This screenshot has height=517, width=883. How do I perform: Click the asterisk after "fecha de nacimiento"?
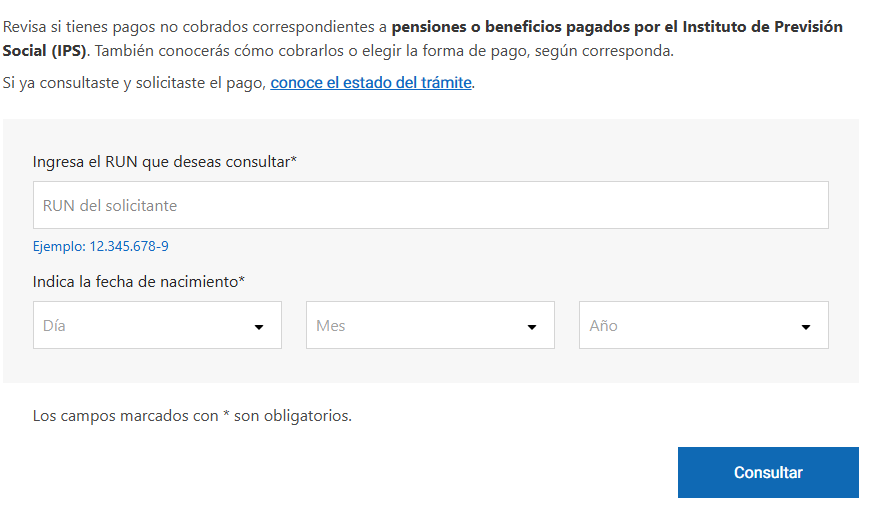coord(242,281)
